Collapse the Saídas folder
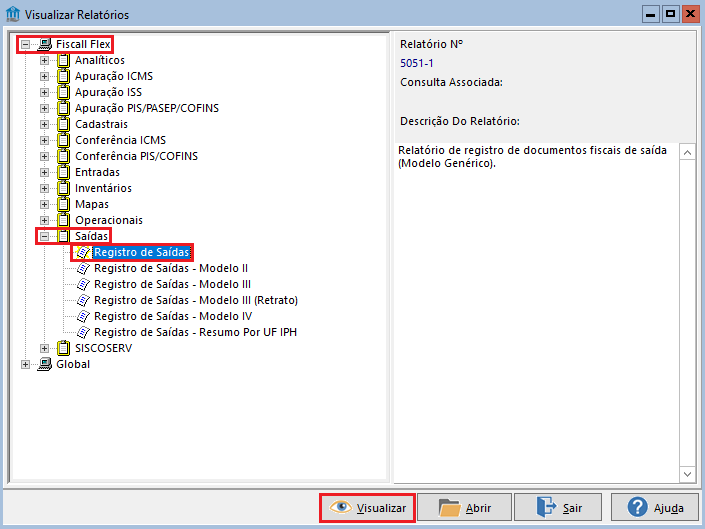This screenshot has height=529, width=705. 44,236
